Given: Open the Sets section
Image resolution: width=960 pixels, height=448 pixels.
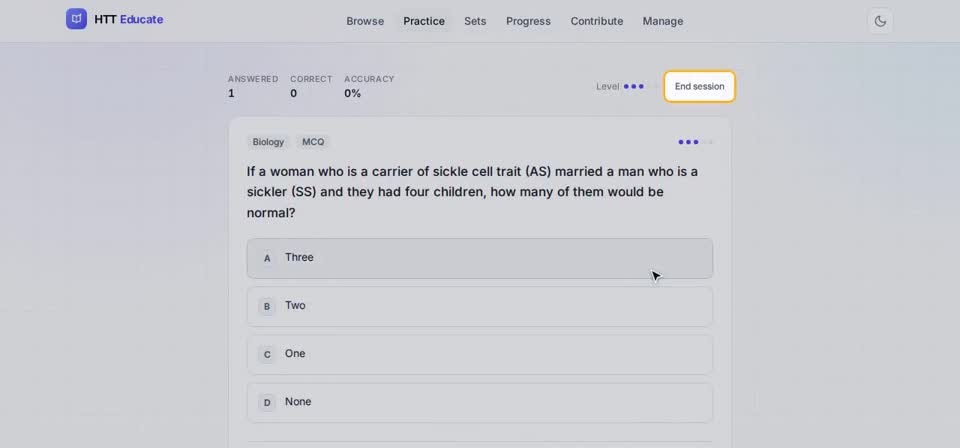Looking at the screenshot, I should point(475,21).
